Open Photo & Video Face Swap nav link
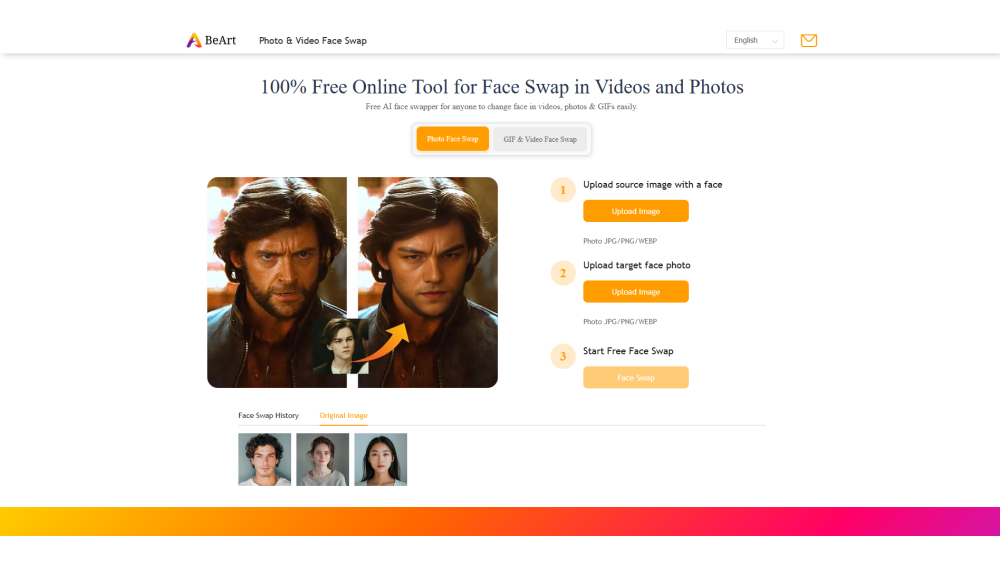 [313, 41]
